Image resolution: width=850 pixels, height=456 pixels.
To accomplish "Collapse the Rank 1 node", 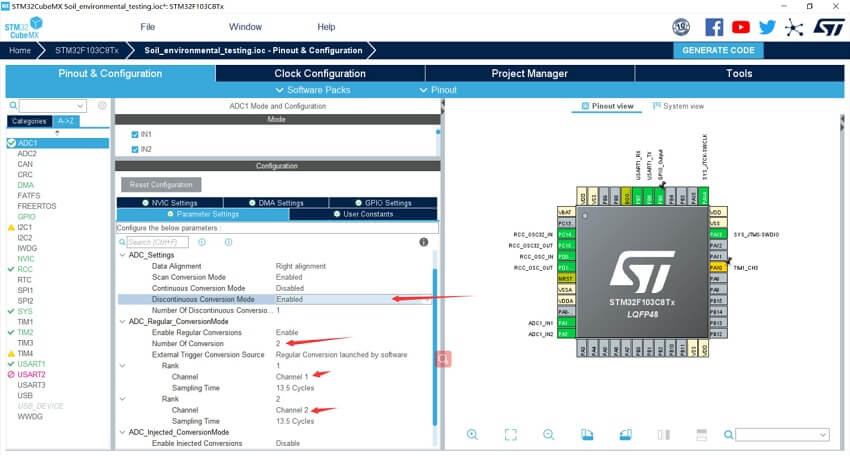I will pos(122,366).
